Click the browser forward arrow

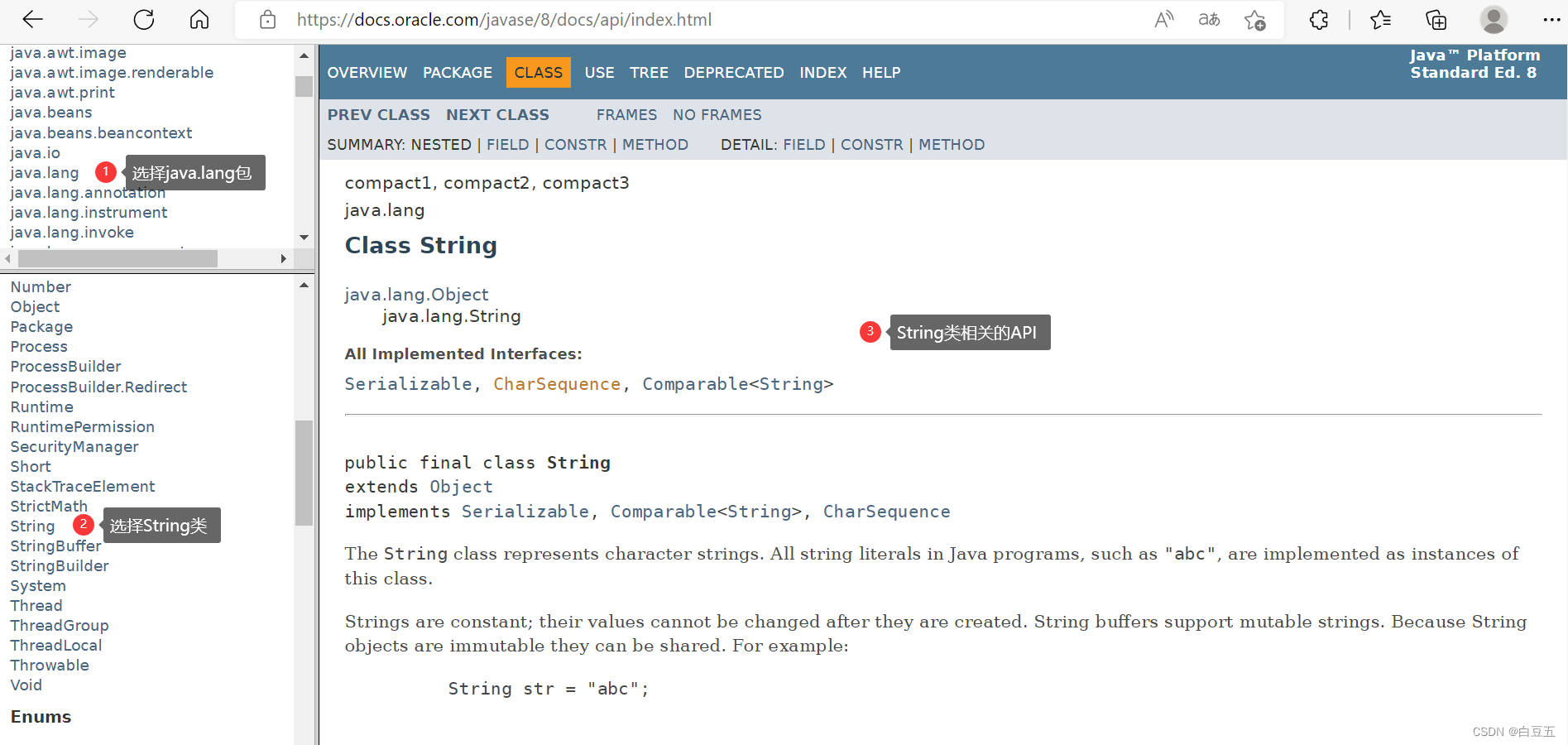click(88, 19)
